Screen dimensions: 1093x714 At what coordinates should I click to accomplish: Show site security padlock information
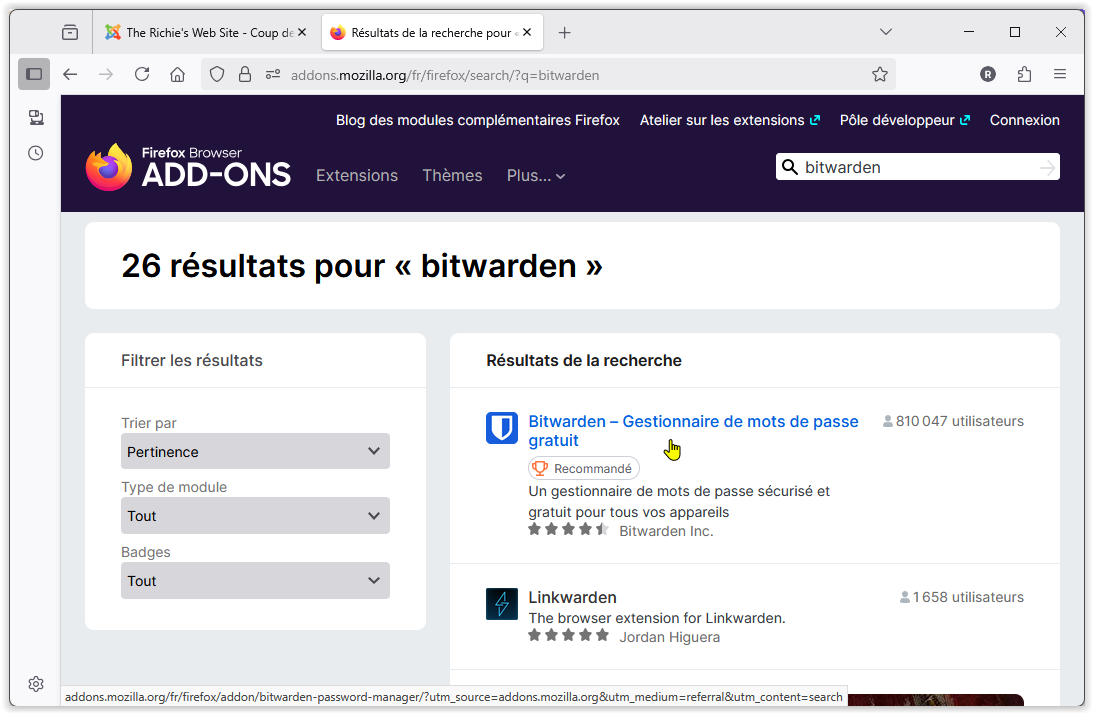point(245,75)
